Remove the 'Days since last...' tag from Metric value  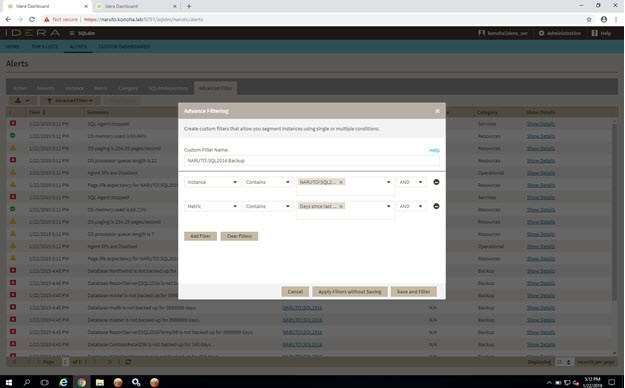(341, 206)
